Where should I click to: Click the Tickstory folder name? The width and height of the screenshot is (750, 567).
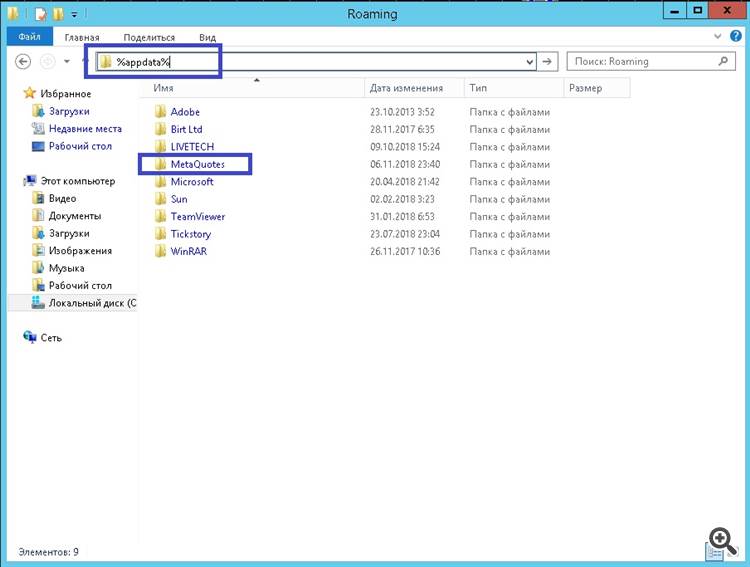pos(191,234)
